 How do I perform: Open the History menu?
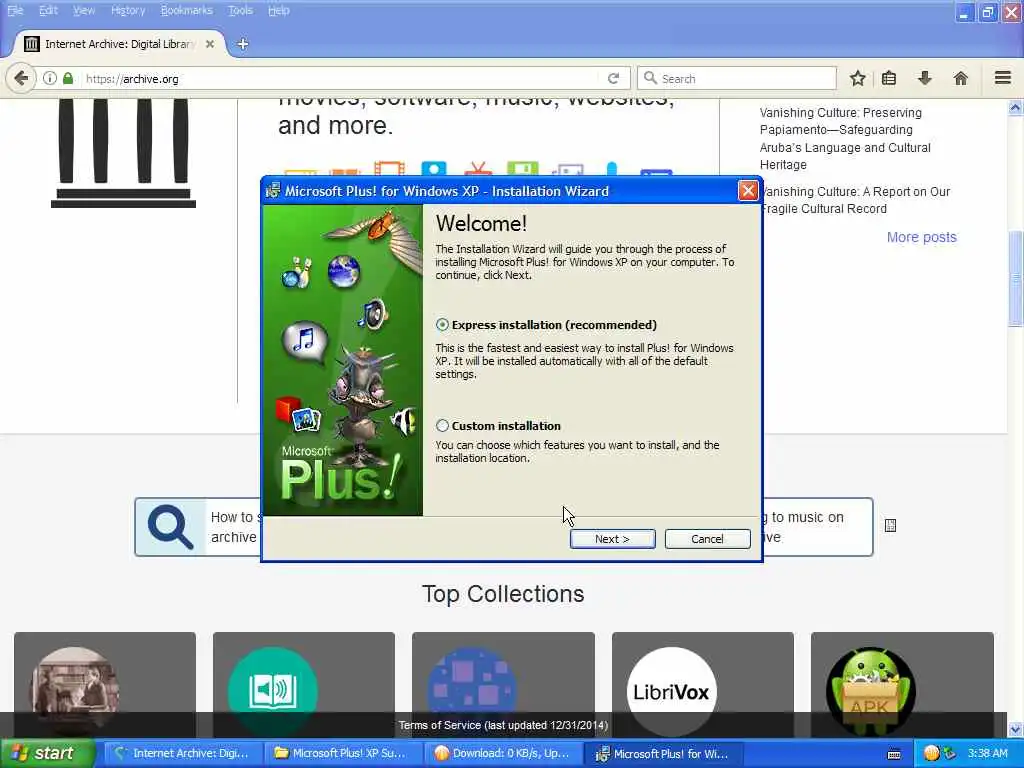coord(128,10)
